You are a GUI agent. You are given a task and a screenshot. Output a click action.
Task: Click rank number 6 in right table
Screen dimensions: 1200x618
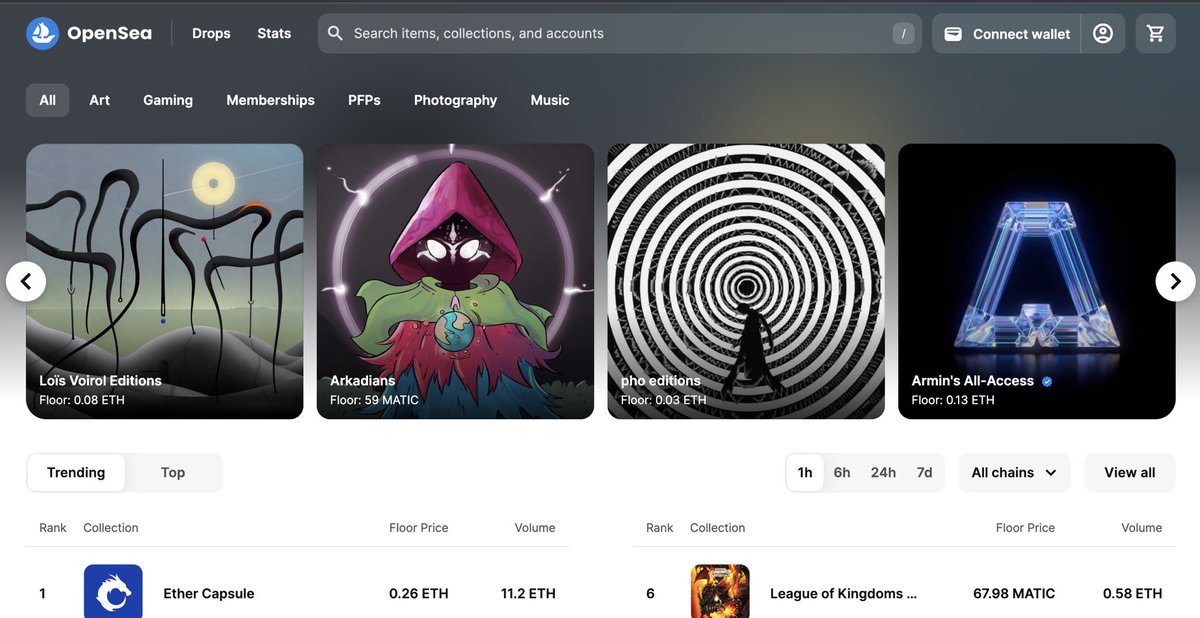click(650, 594)
